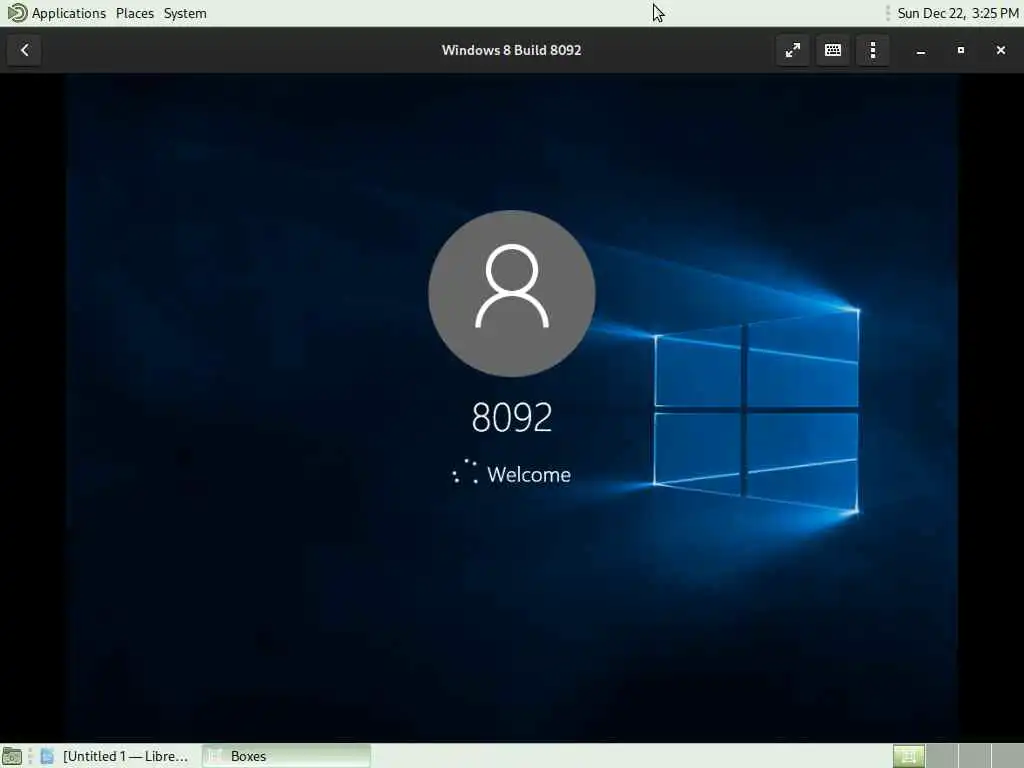The width and height of the screenshot is (1024, 768).
Task: Click the 8092 user name
Action: click(511, 417)
